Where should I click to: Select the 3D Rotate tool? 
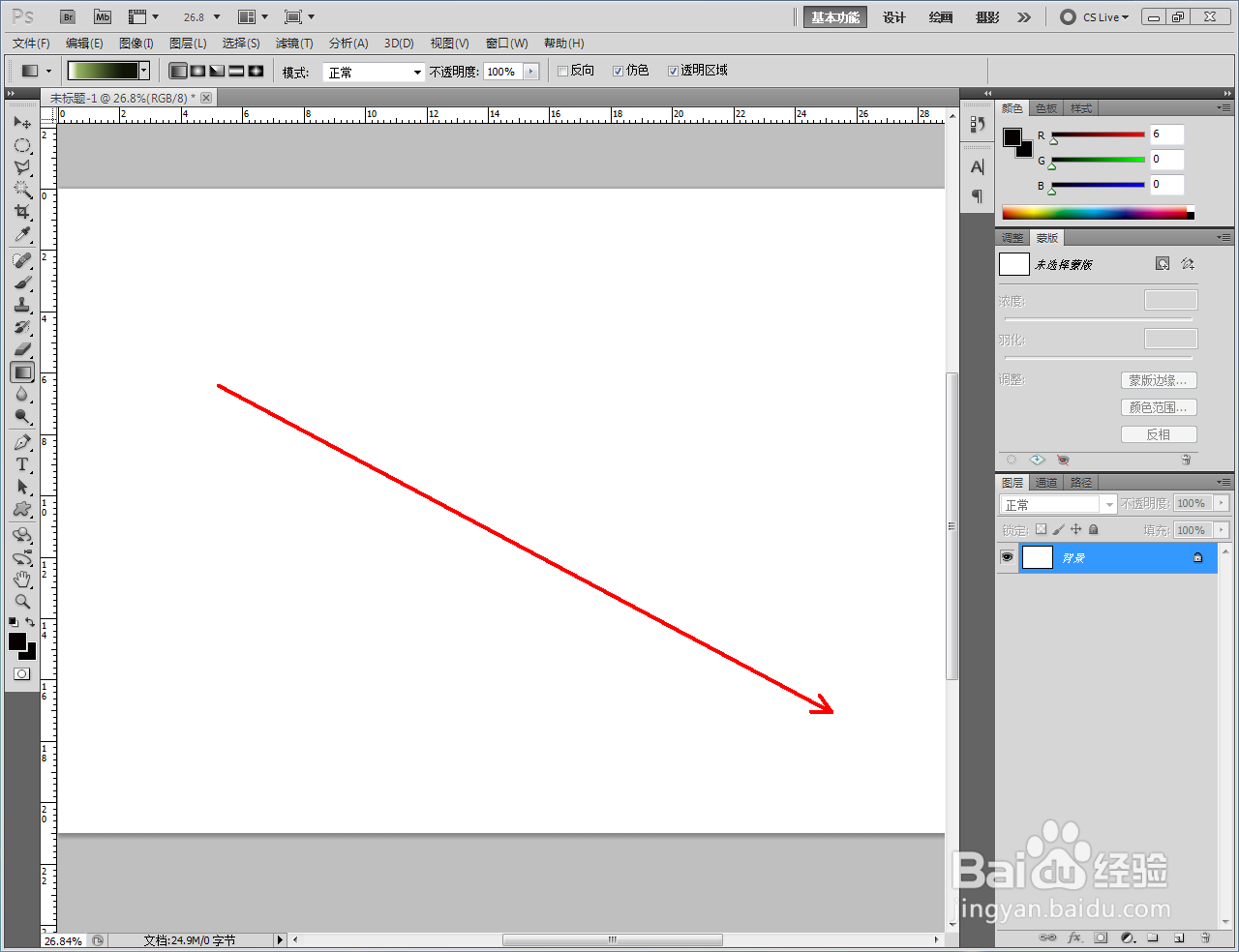pos(22,535)
